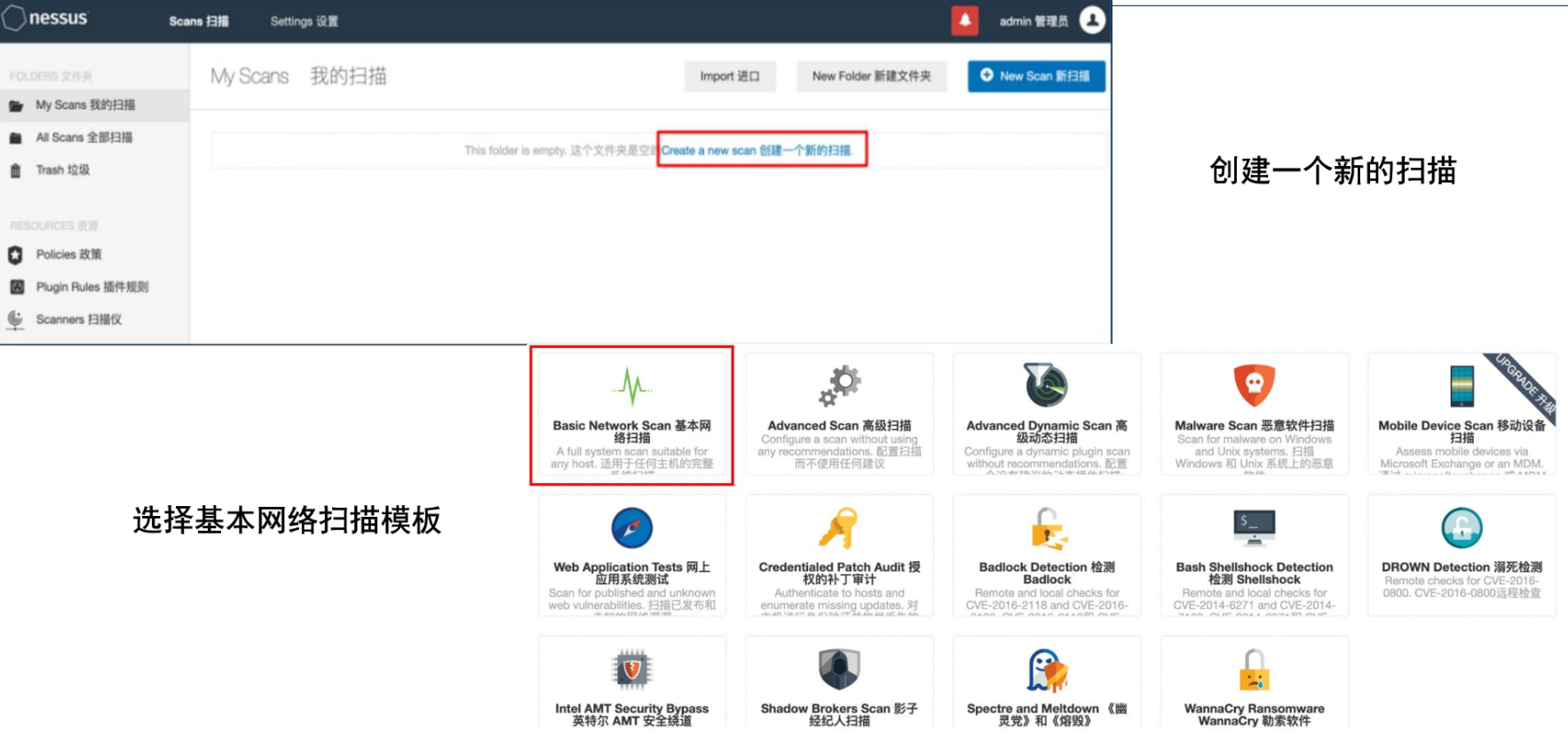This screenshot has height=753, width=1568.
Task: Click the New Folder button
Action: (x=871, y=76)
